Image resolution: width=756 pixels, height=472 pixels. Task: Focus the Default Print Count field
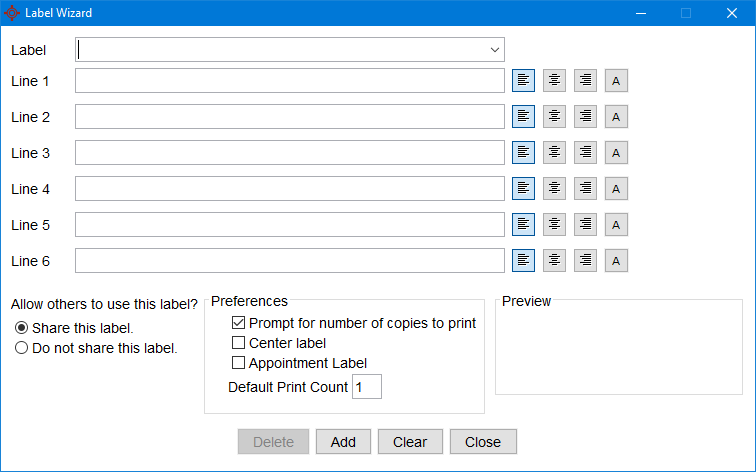367,387
